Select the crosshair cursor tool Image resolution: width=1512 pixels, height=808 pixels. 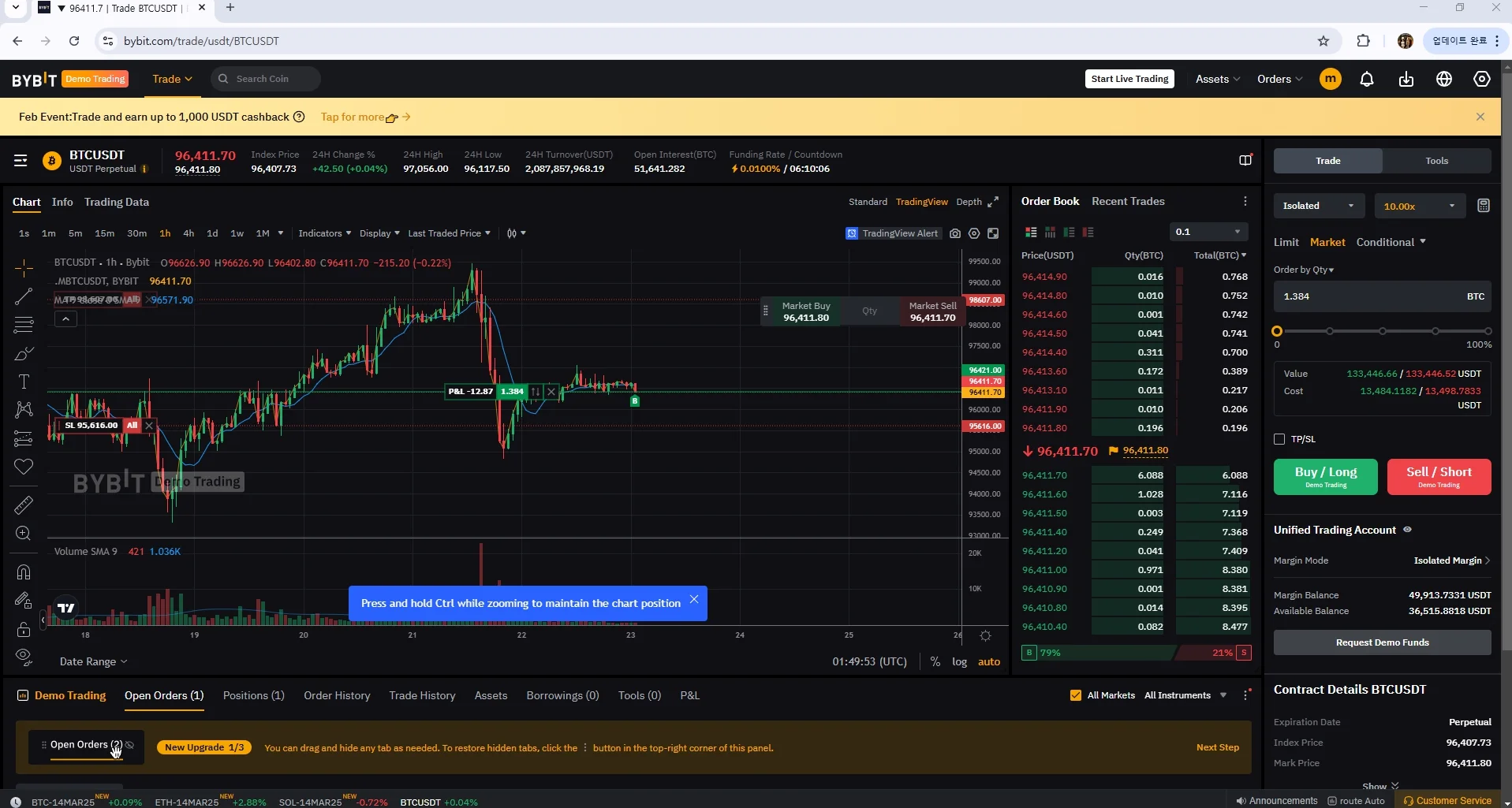point(24,268)
